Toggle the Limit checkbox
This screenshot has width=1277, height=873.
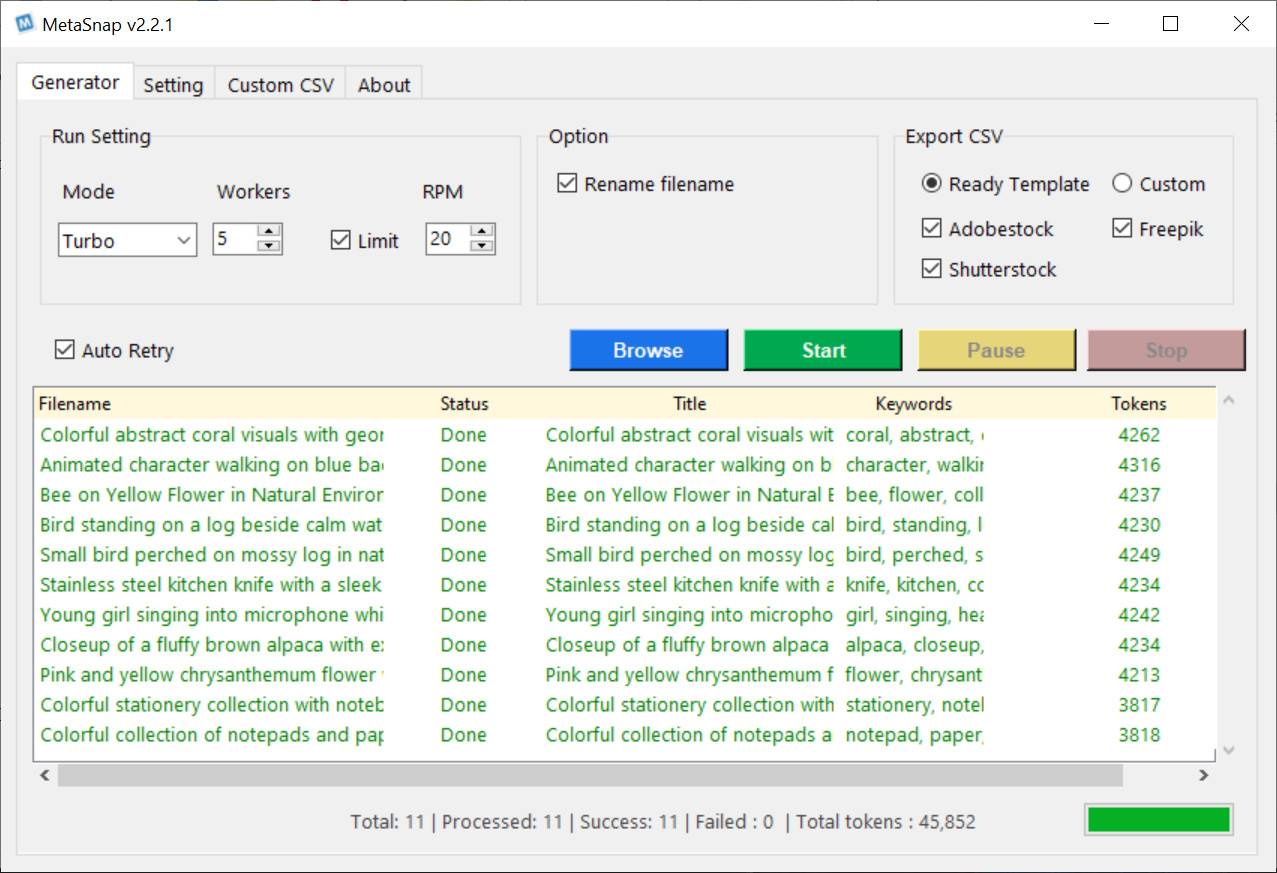(x=341, y=240)
